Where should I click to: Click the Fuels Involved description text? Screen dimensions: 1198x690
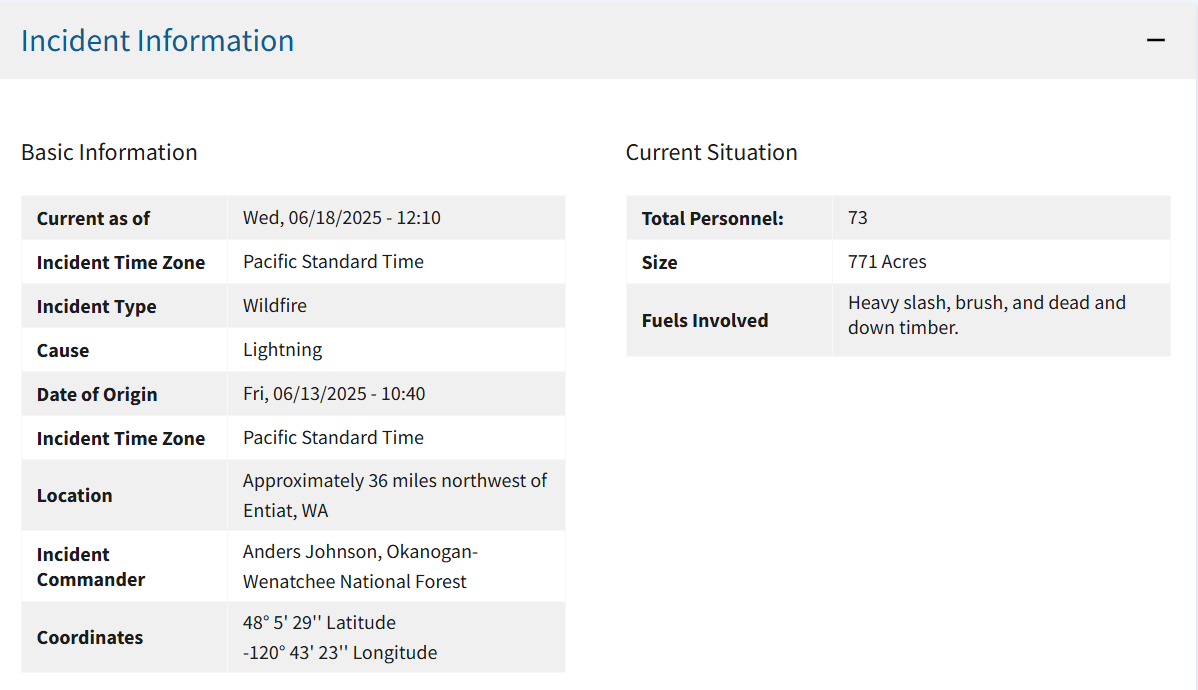[x=986, y=314]
